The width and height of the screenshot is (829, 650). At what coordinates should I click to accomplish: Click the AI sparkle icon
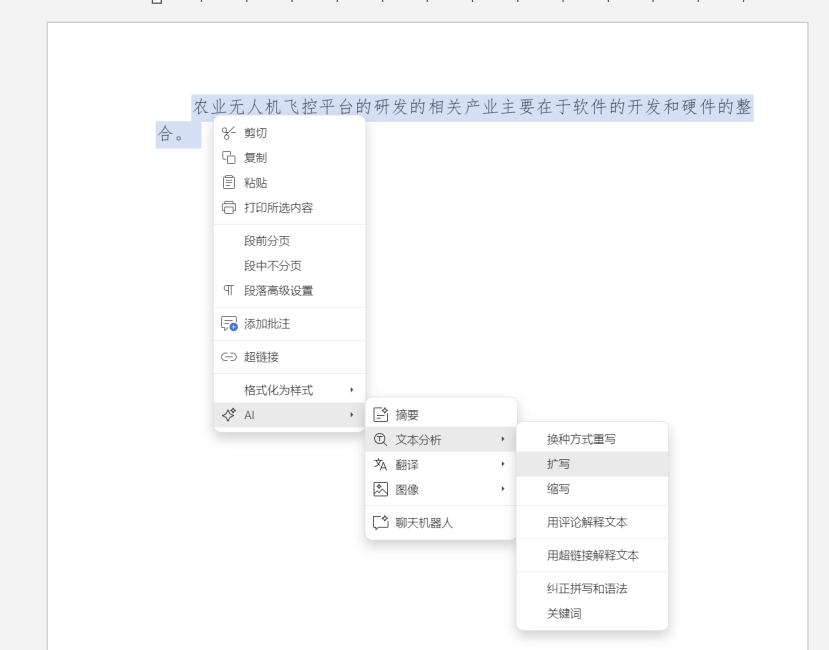[x=228, y=415]
